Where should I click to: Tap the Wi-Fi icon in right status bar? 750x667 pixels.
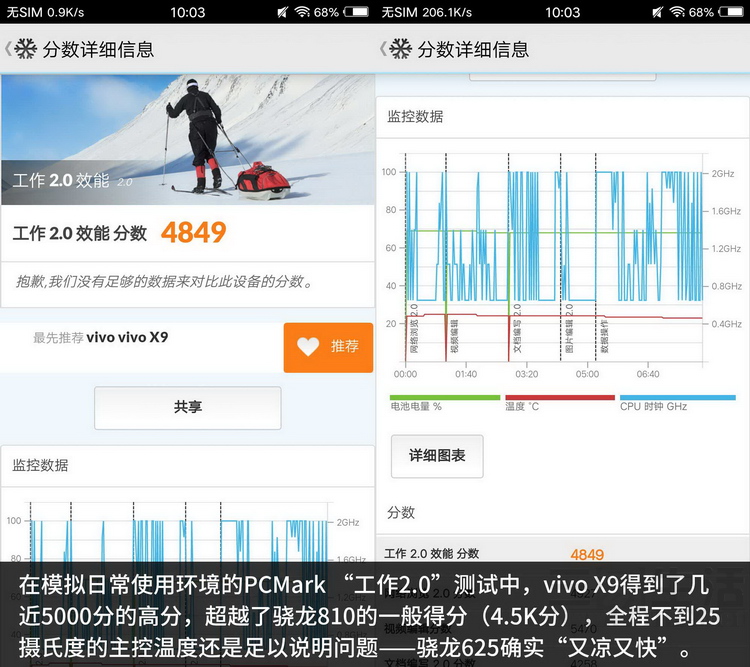coord(677,11)
